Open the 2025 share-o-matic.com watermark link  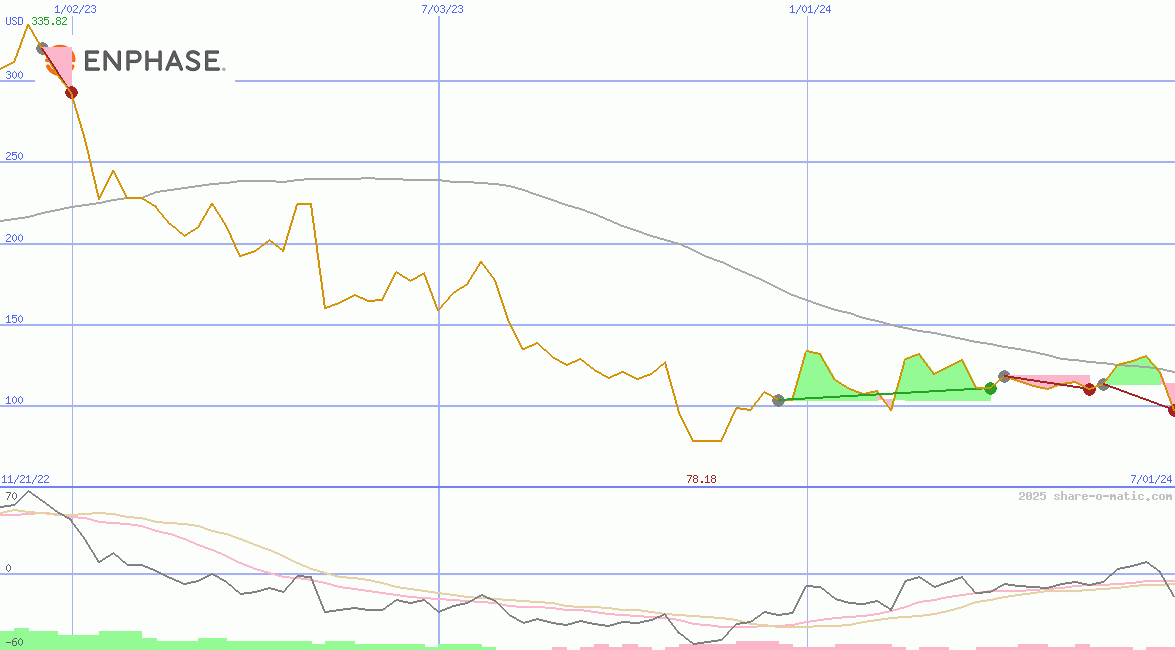click(x=1095, y=493)
